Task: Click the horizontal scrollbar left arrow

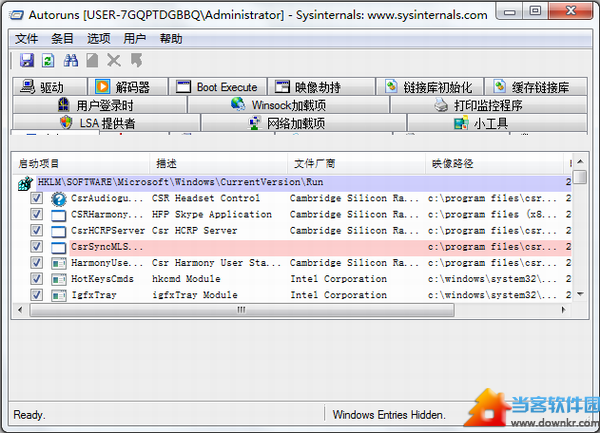Action: click(20, 310)
